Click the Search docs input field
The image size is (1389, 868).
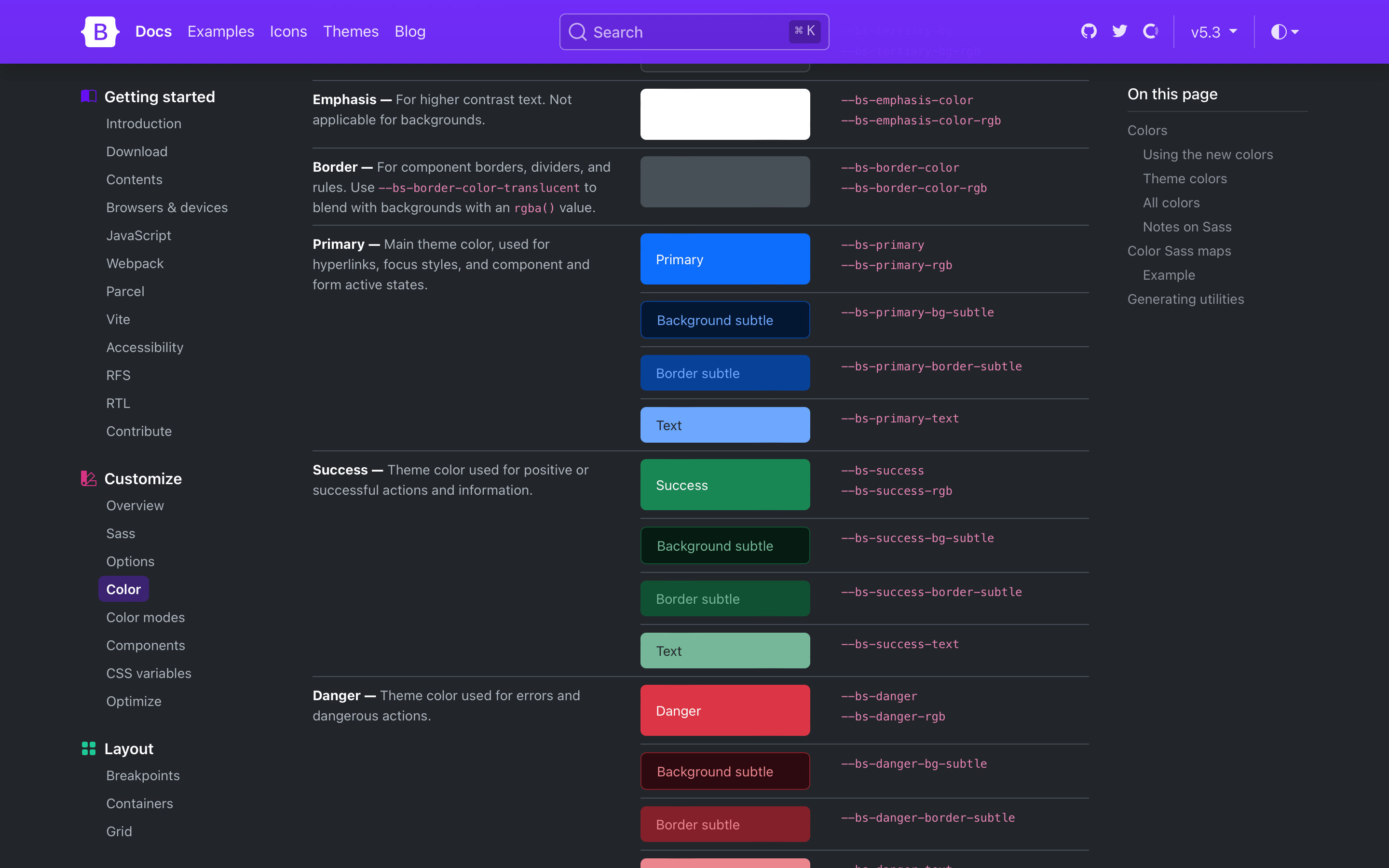coord(689,32)
